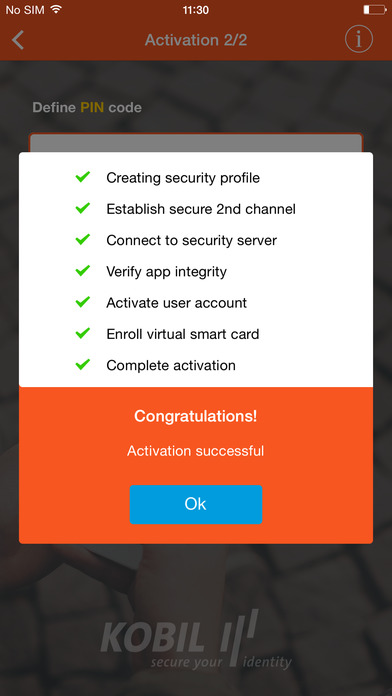Image resolution: width=392 pixels, height=696 pixels.
Task: Tap the Congratulations! heading
Action: 196,416
